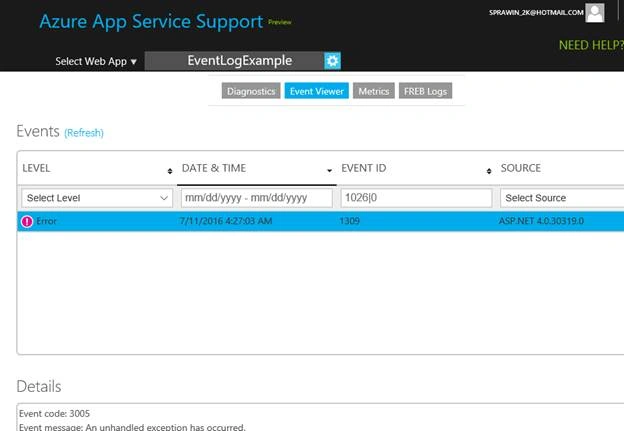Open the web app settings gear icon
Screen dimensions: 624x431
coord(332,61)
